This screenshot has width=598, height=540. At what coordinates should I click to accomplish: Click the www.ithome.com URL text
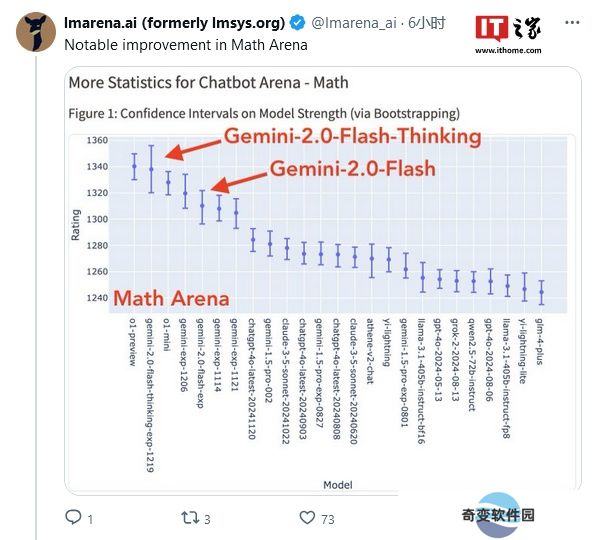[x=508, y=50]
